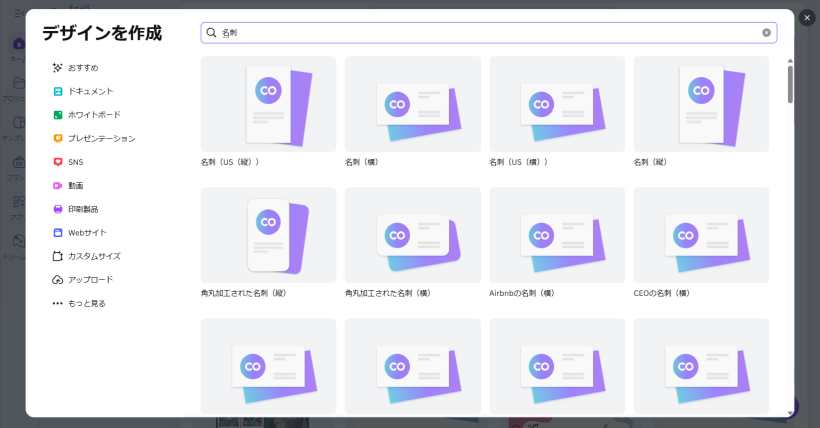
Task: Select the ドキュメント icon in sidebar
Action: 58,91
